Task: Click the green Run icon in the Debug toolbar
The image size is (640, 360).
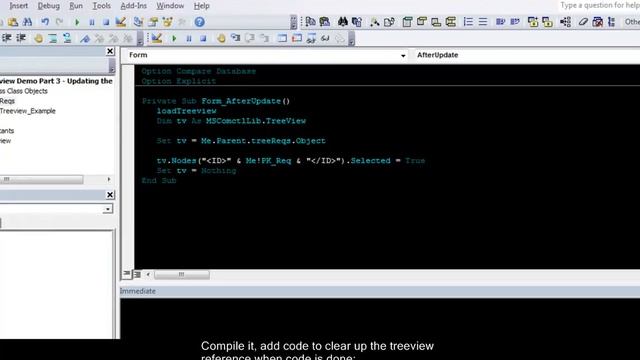Action: pos(174,38)
